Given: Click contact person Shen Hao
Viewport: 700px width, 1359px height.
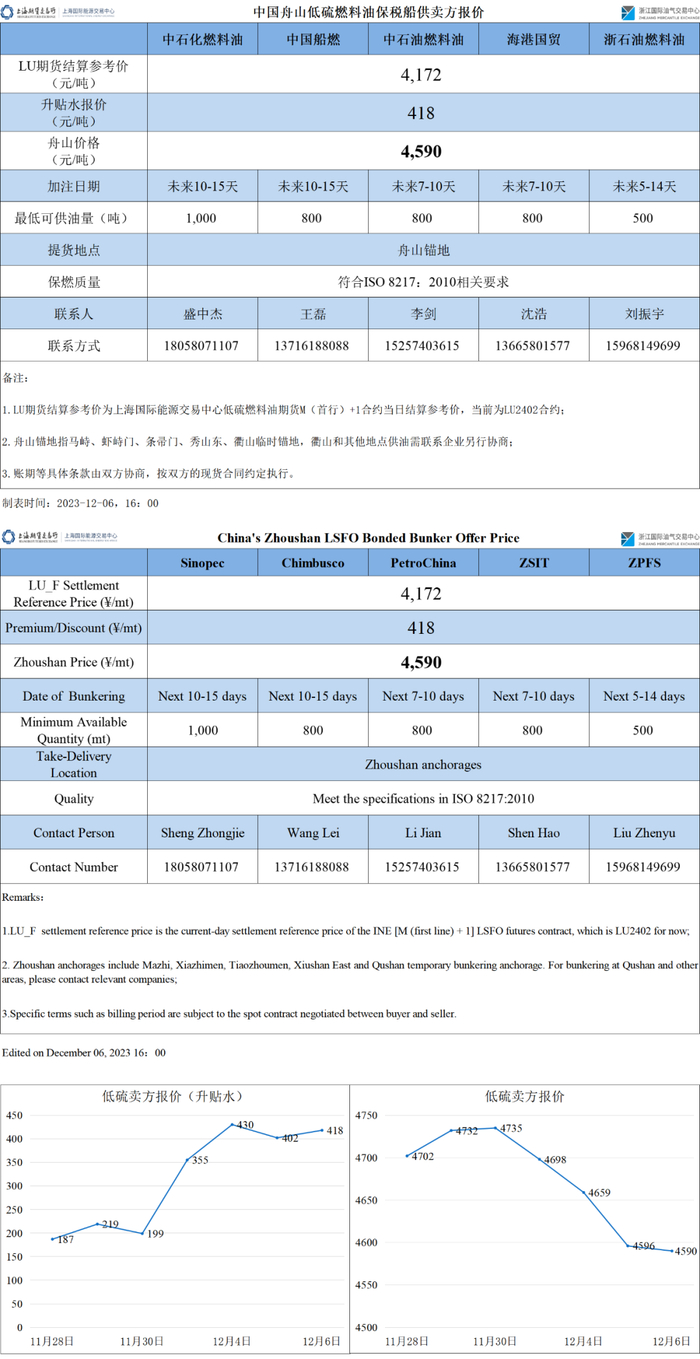Looking at the screenshot, I should pos(533,833).
